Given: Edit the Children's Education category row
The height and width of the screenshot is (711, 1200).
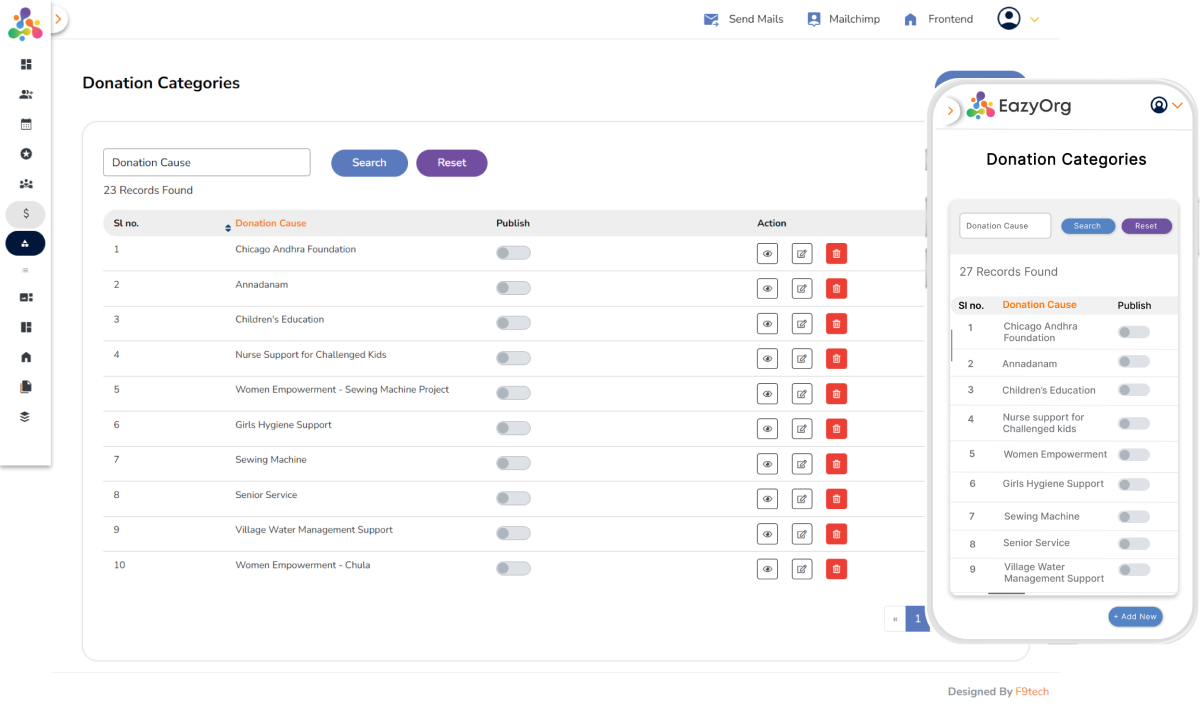Looking at the screenshot, I should click(x=801, y=324).
